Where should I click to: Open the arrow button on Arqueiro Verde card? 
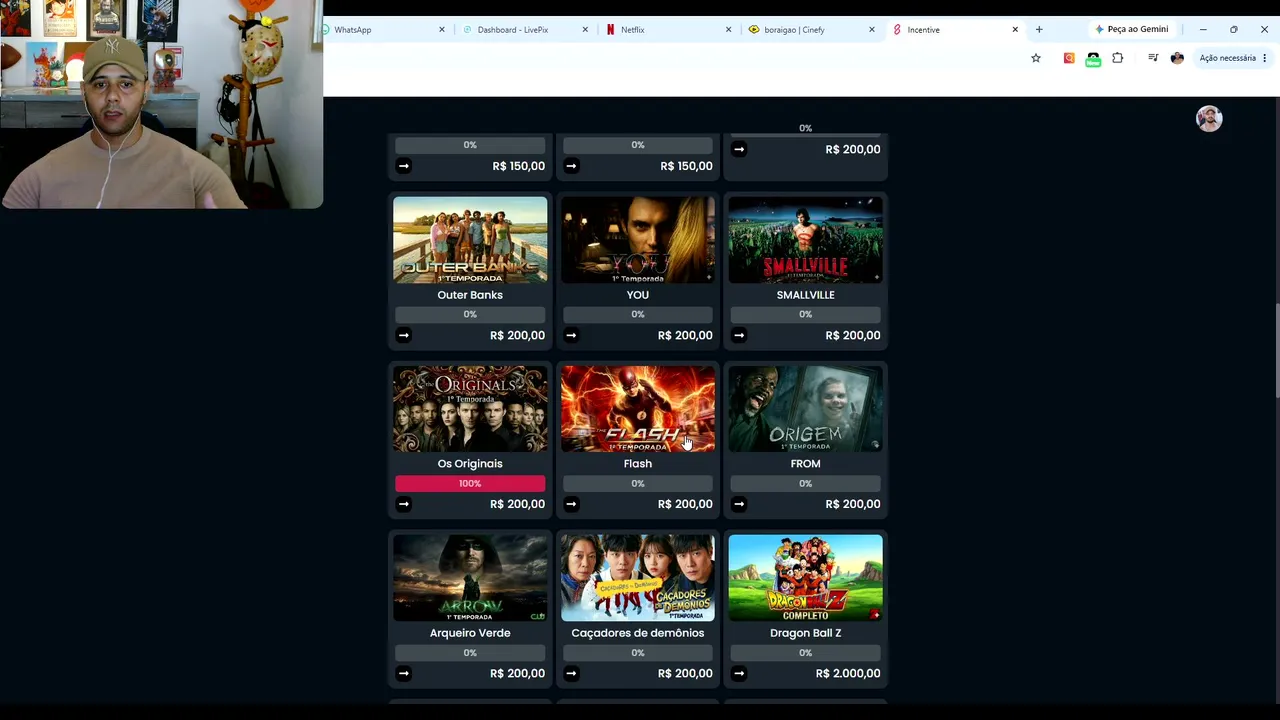(404, 673)
